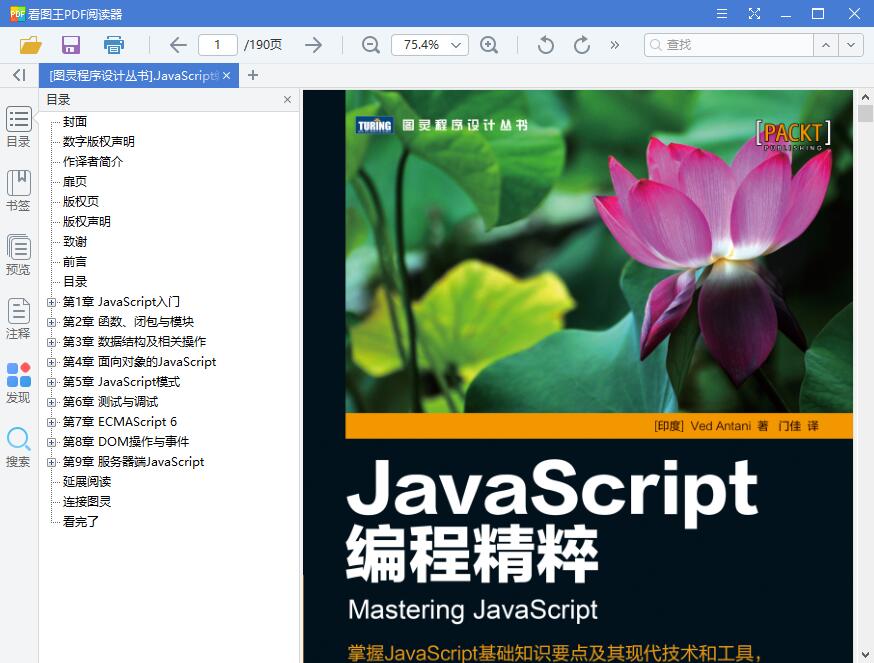Expand 第7章 ECMAScript 6 node

pyautogui.click(x=51, y=423)
